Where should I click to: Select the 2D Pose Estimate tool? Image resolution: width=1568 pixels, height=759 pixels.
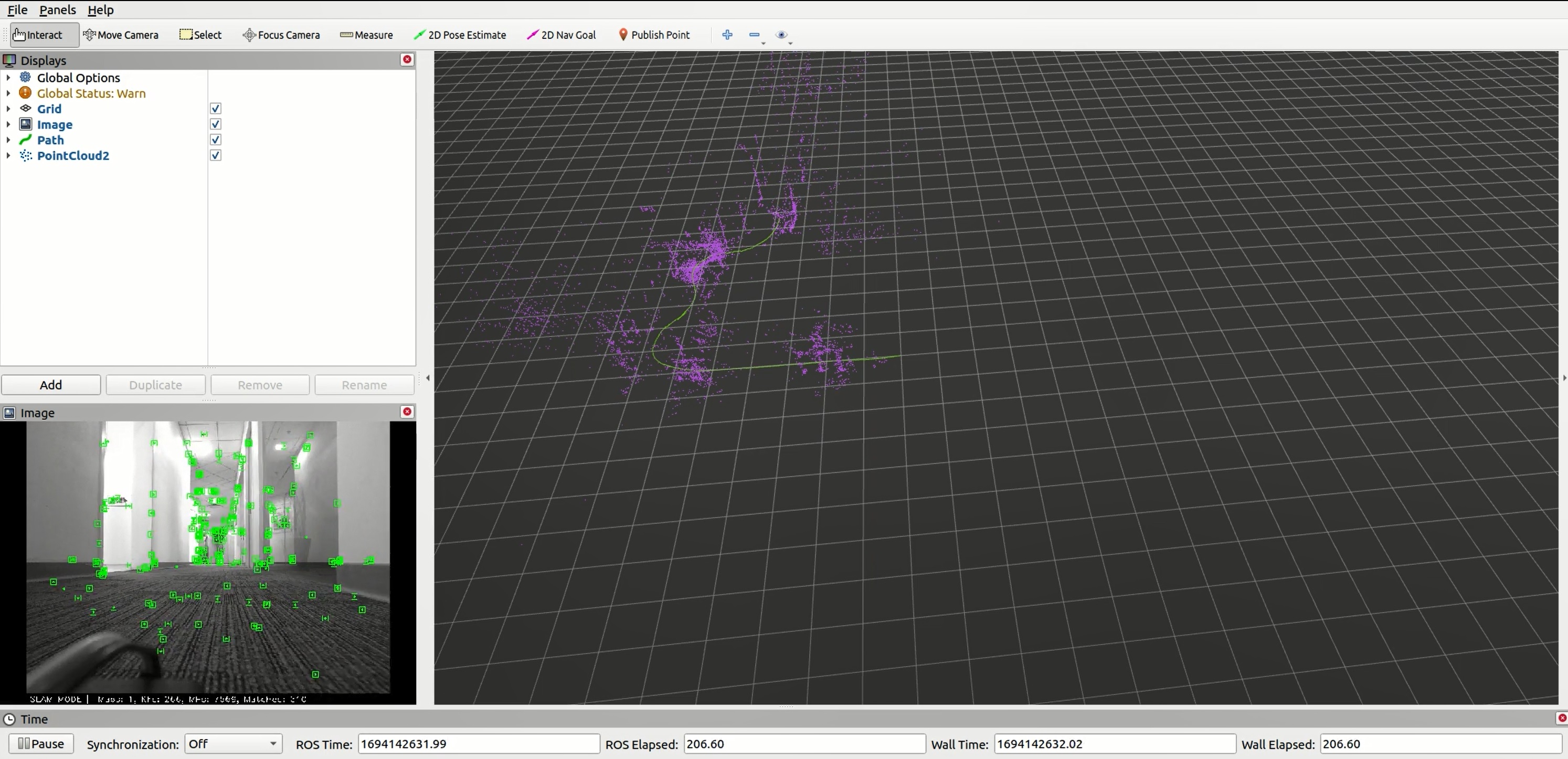(x=460, y=35)
